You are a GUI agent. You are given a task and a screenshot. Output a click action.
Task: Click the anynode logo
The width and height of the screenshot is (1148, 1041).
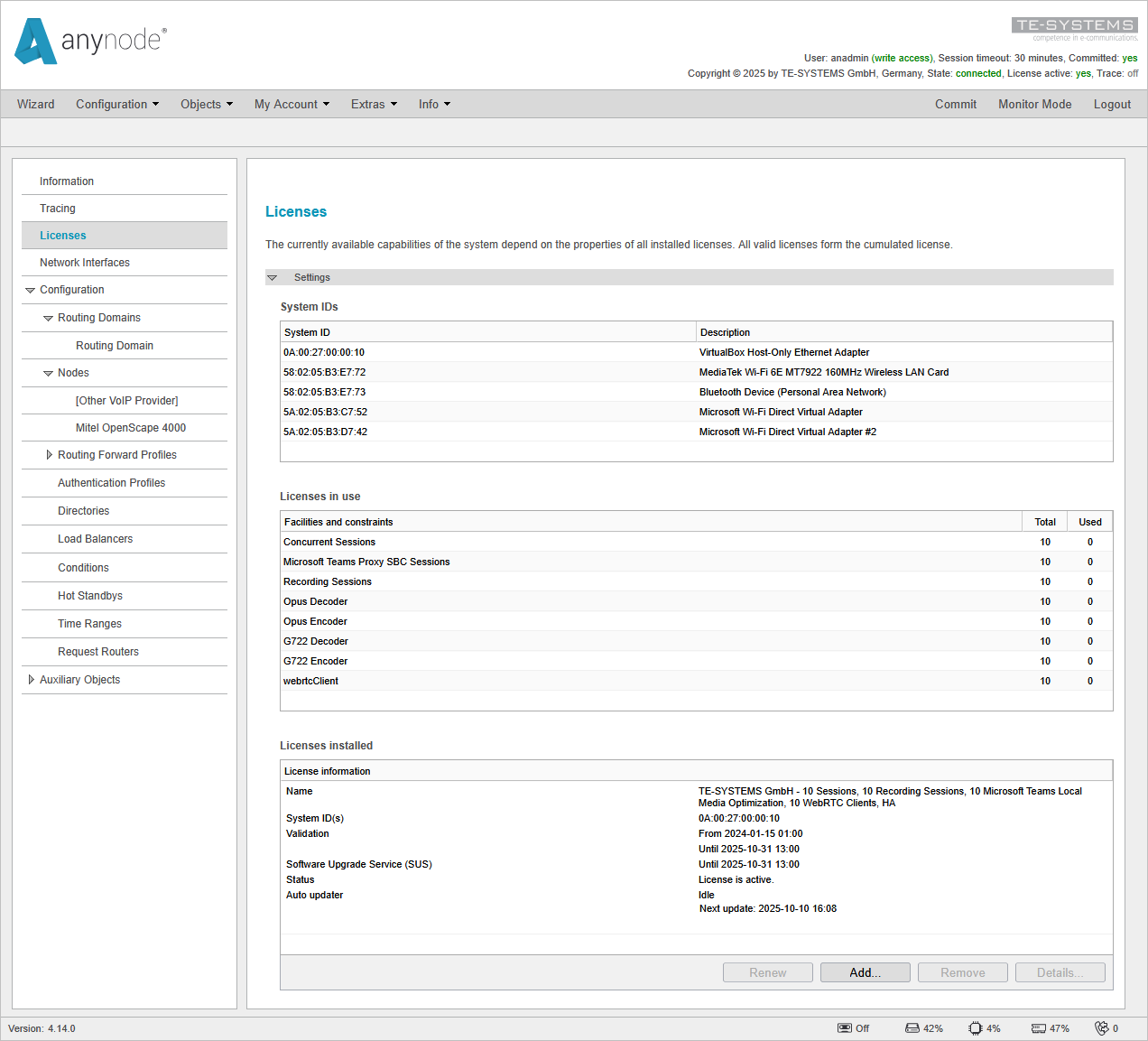coord(88,42)
